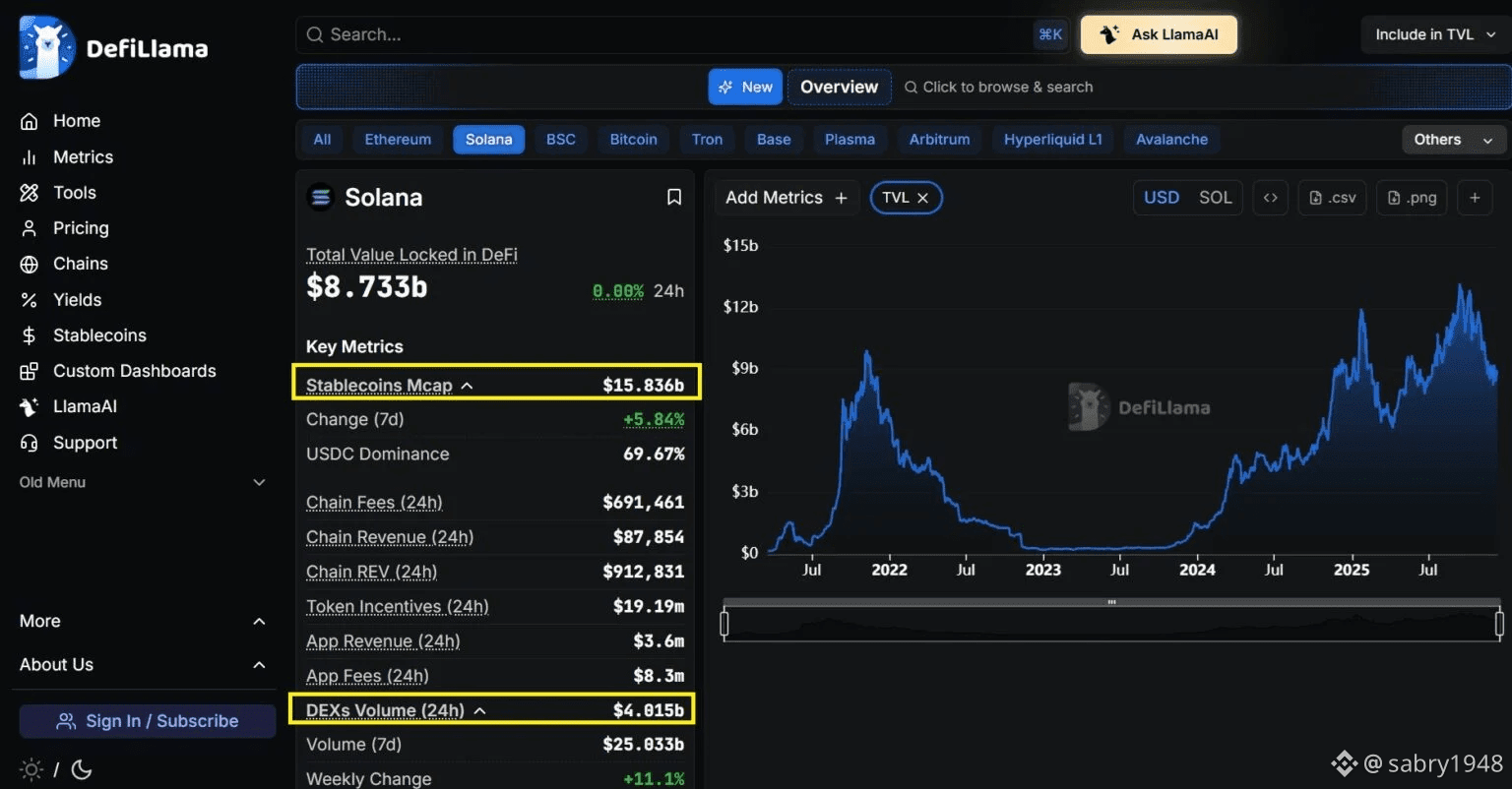The image size is (1512, 789).
Task: Bookmark the Solana chain
Action: pyautogui.click(x=674, y=198)
